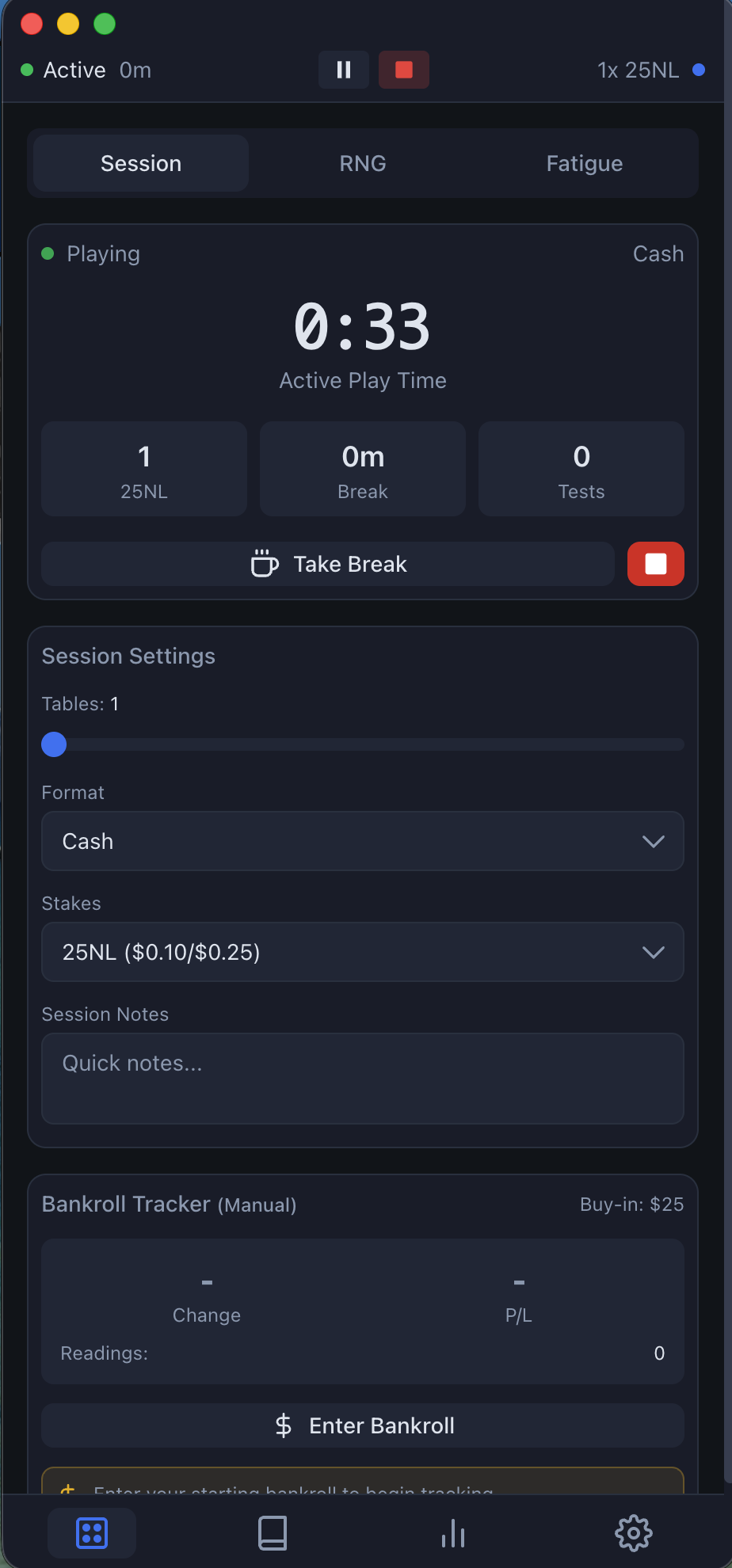This screenshot has height=1568, width=732.
Task: Switch to the Fatigue tab
Action: click(584, 163)
